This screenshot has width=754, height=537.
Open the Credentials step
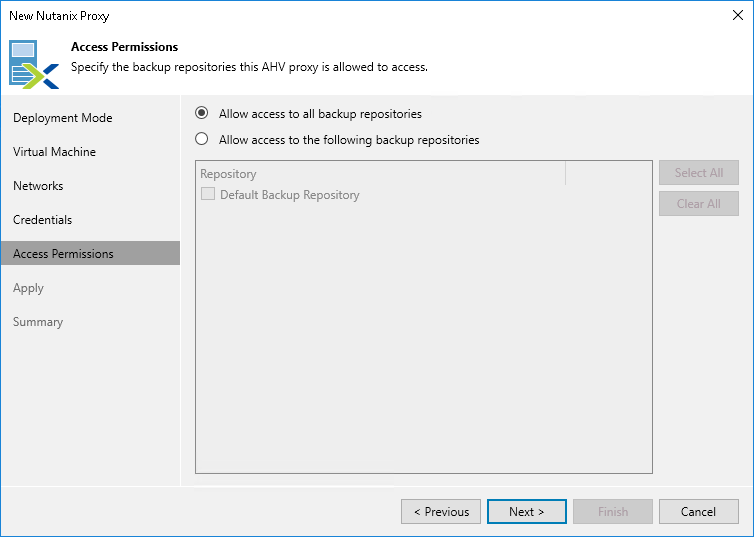42,220
